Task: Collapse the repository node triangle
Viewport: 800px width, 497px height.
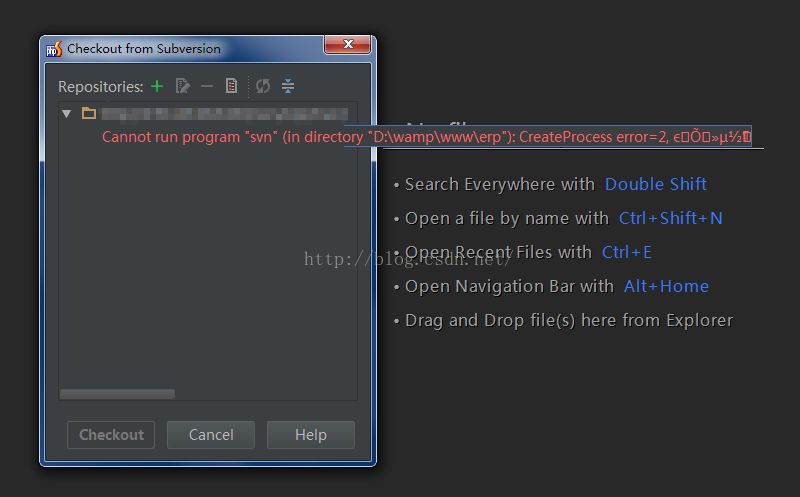Action: [66, 113]
